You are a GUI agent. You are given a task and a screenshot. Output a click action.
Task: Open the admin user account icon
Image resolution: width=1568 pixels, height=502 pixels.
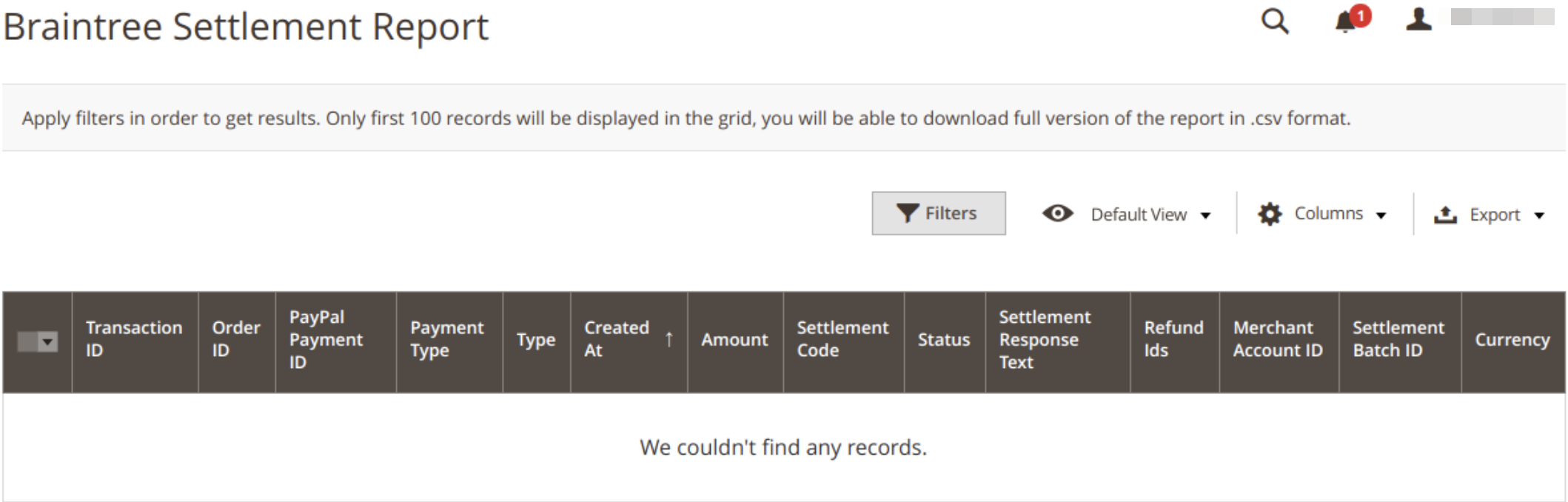(1418, 19)
